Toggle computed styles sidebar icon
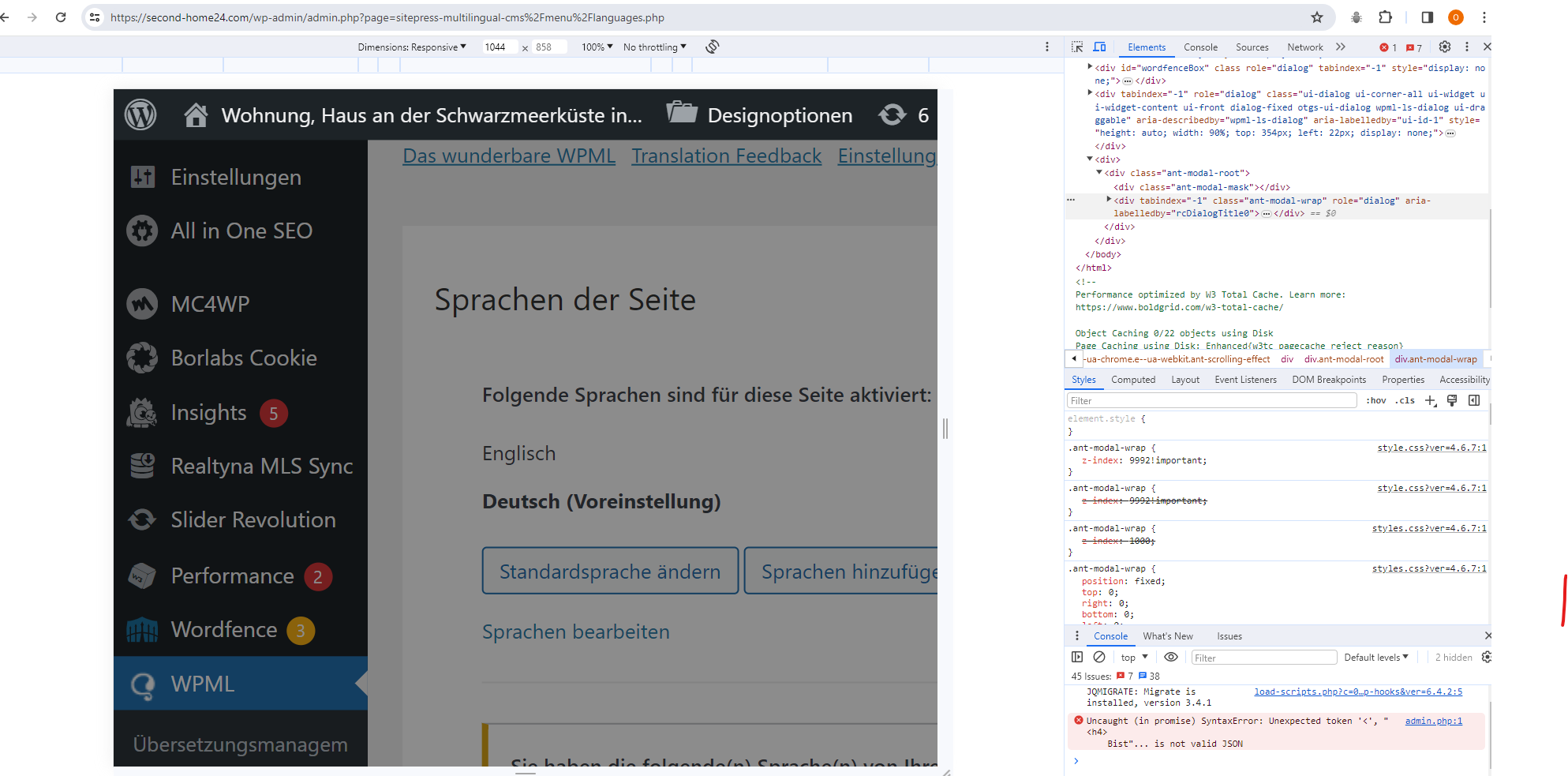1568x776 pixels. [x=1474, y=400]
